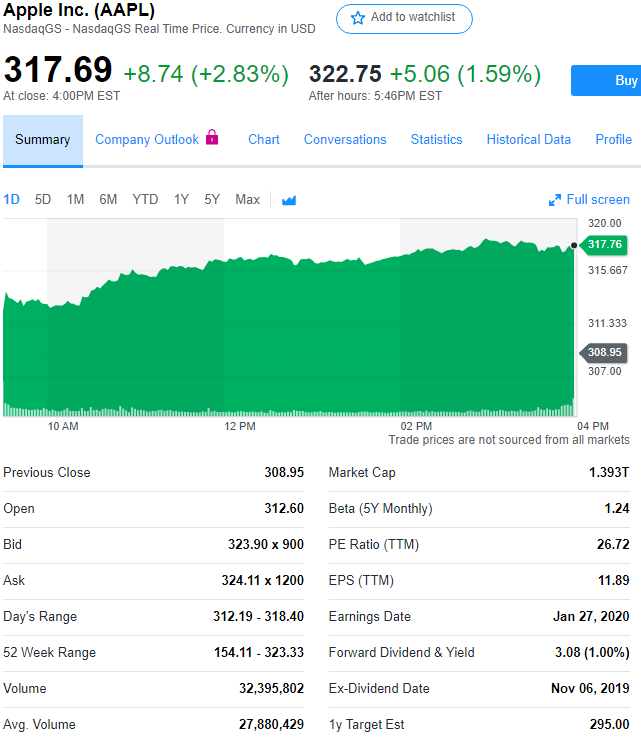Show the Max chart range
Viewport: 641px width, 740px height.
coord(247,199)
